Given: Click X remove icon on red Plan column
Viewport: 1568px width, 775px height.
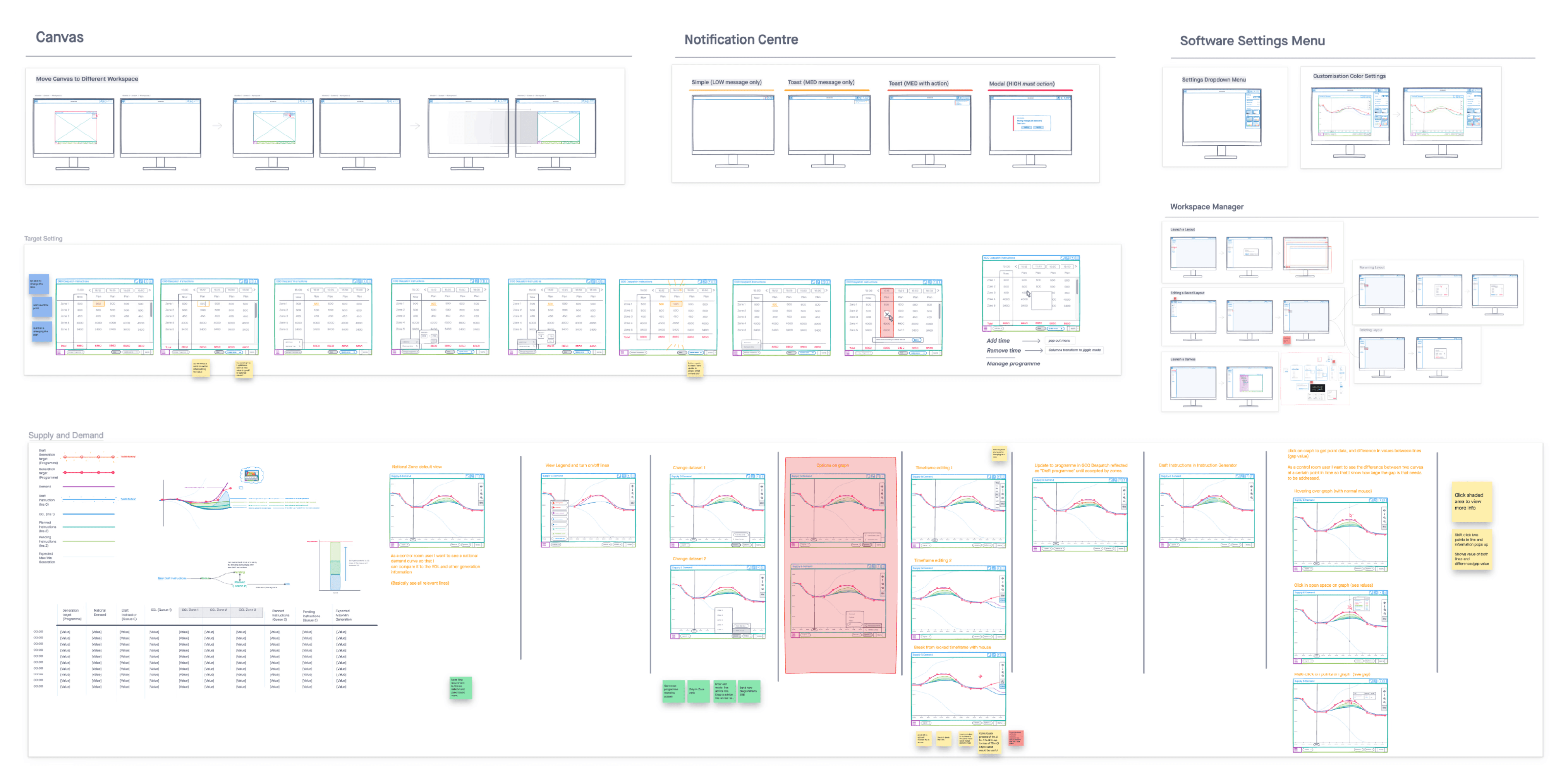Looking at the screenshot, I should click(x=887, y=314).
